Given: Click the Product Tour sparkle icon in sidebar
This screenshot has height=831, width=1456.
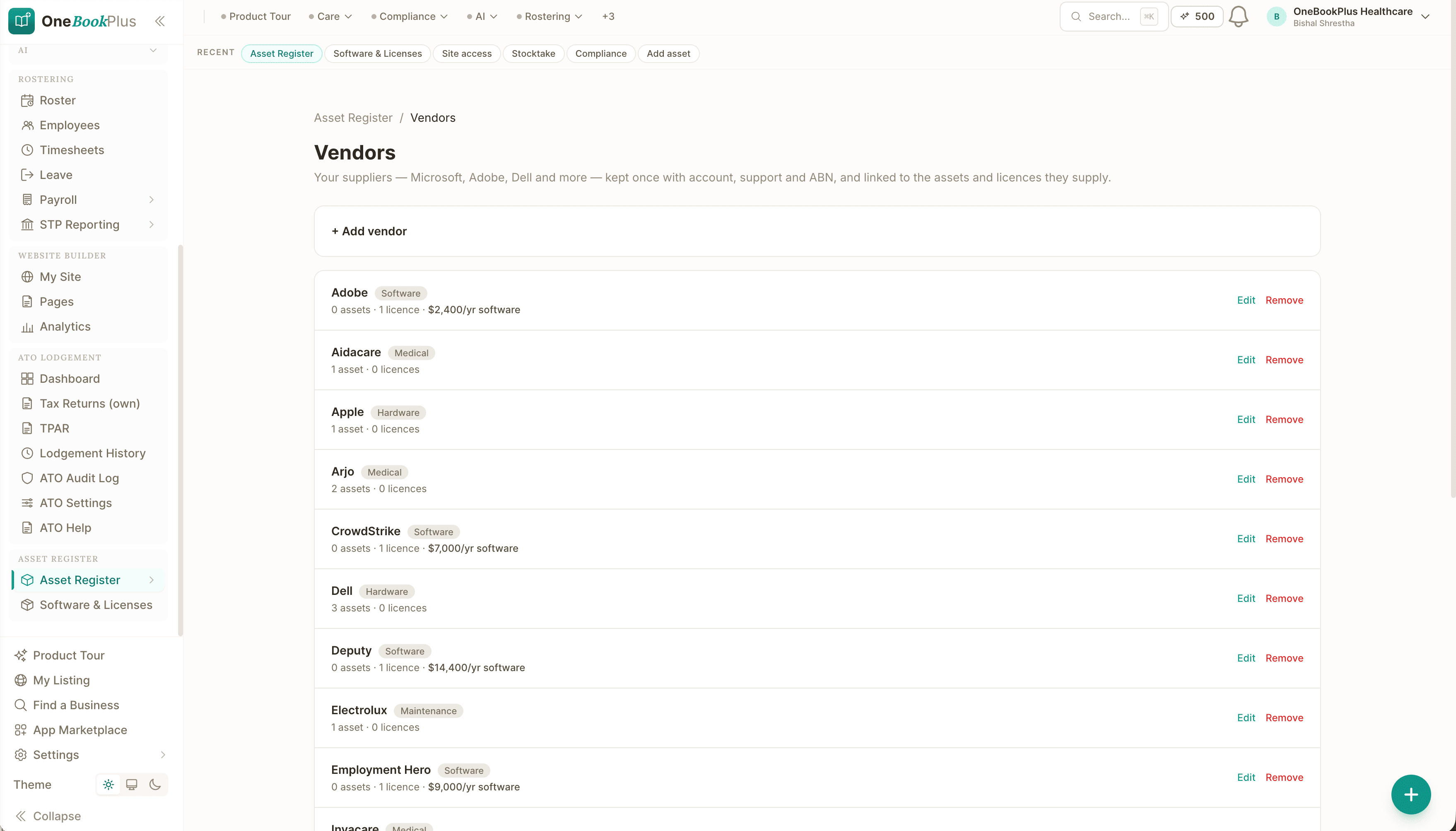Looking at the screenshot, I should click(x=21, y=655).
